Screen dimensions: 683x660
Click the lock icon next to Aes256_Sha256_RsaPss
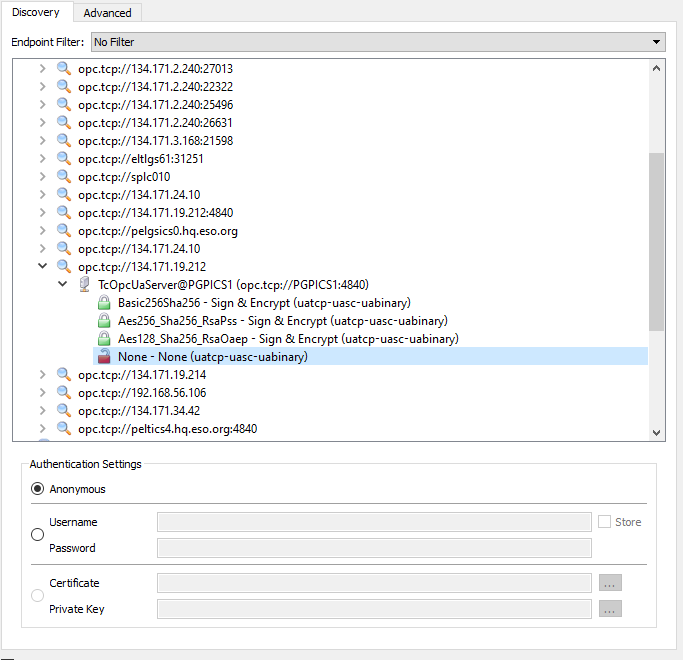coord(103,321)
